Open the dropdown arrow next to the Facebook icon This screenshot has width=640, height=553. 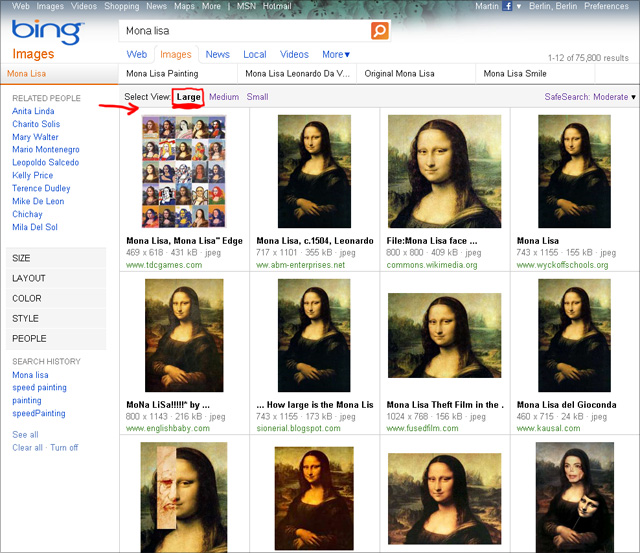pyautogui.click(x=519, y=7)
